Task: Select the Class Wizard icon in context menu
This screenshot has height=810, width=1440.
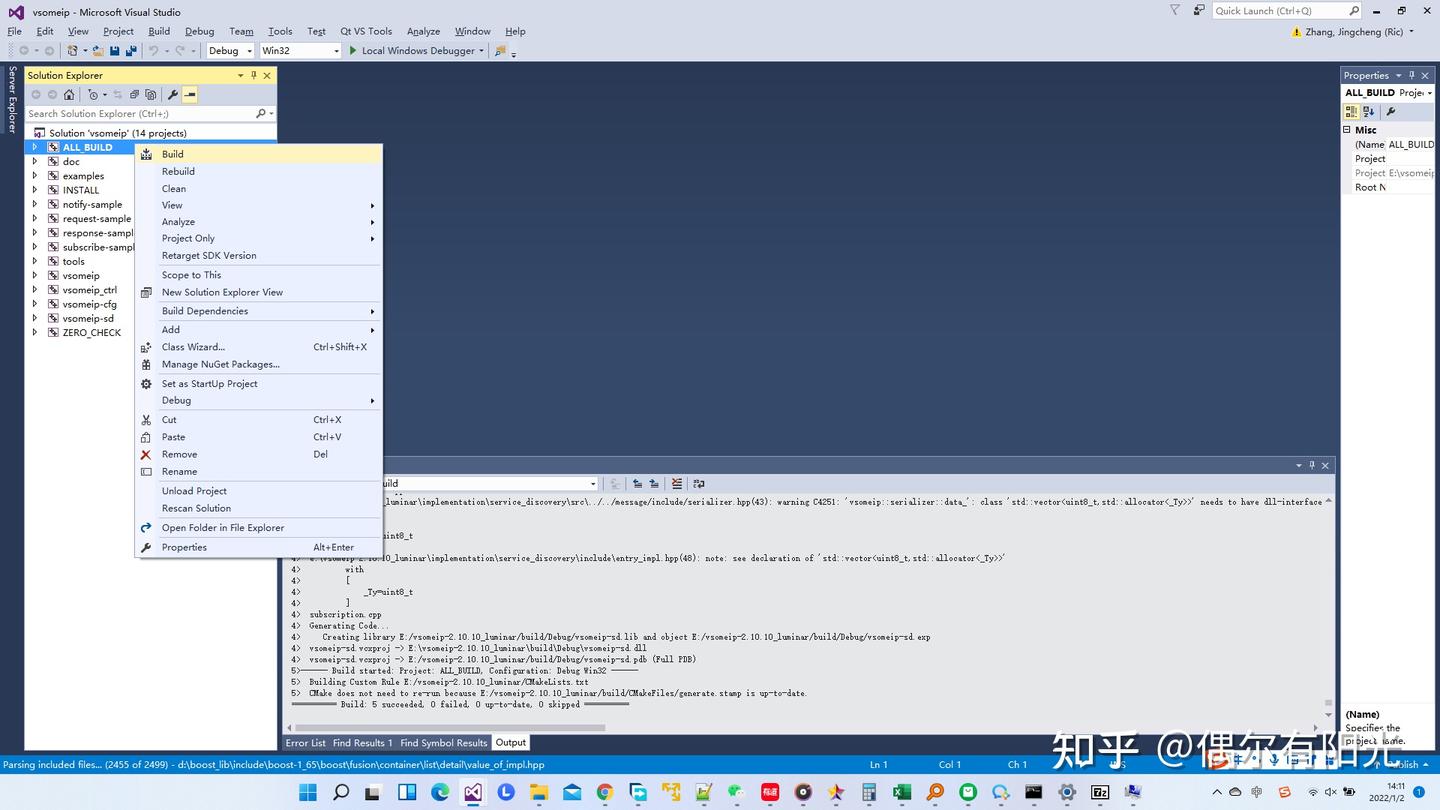Action: [x=147, y=347]
